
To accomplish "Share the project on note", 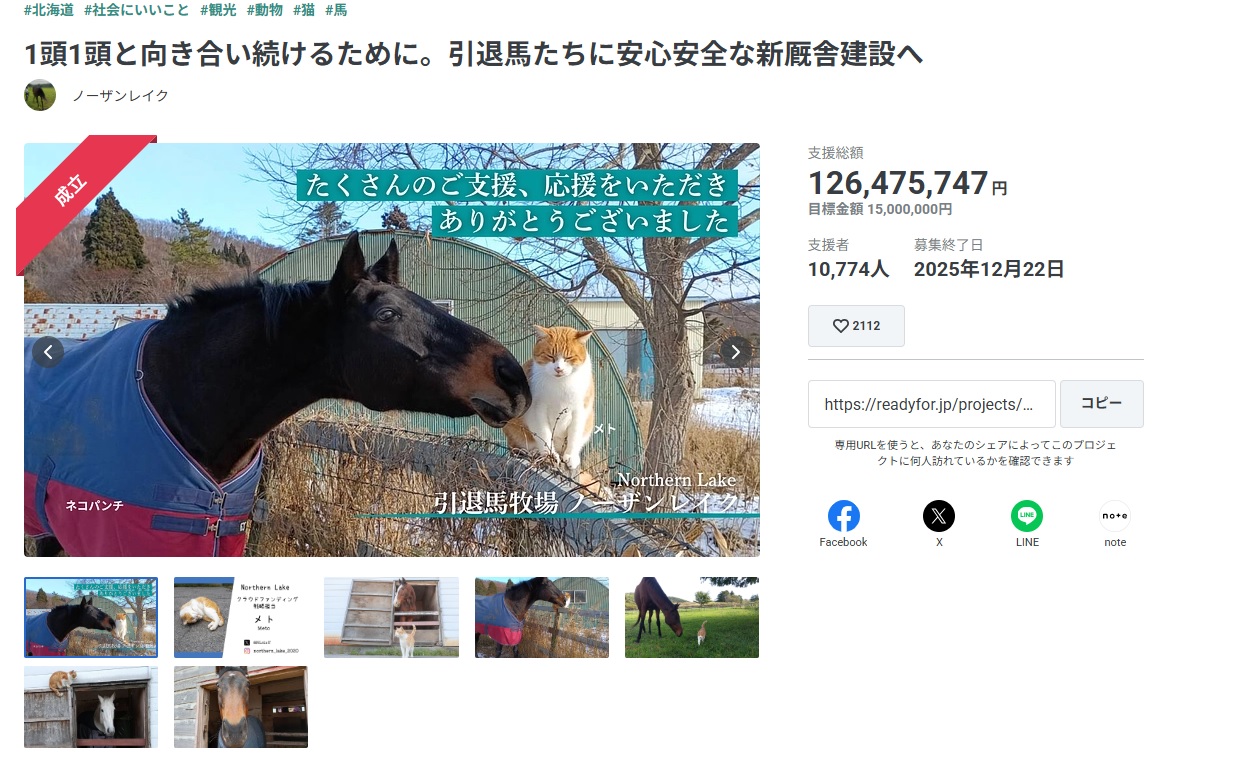I will (x=1115, y=524).
